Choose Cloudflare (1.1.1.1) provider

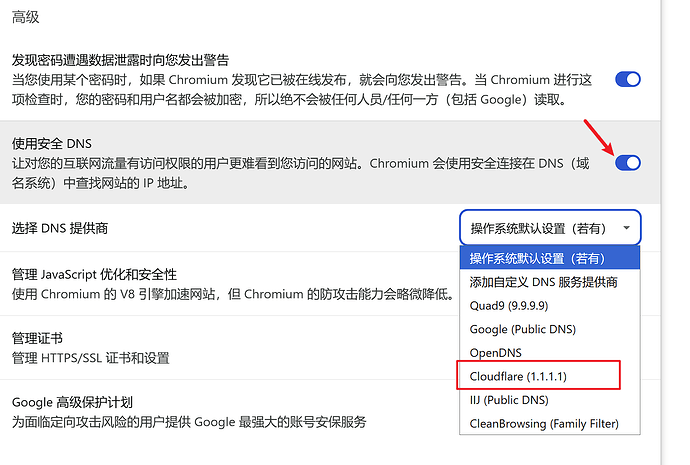[550, 376]
